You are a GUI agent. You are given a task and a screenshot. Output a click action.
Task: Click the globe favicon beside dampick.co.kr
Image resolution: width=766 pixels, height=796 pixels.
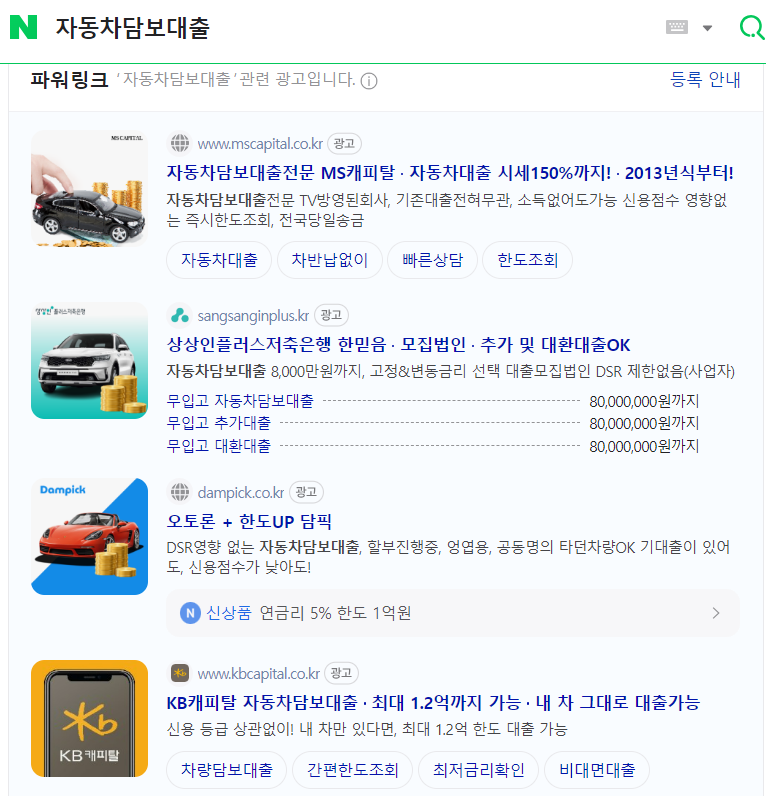[179, 492]
